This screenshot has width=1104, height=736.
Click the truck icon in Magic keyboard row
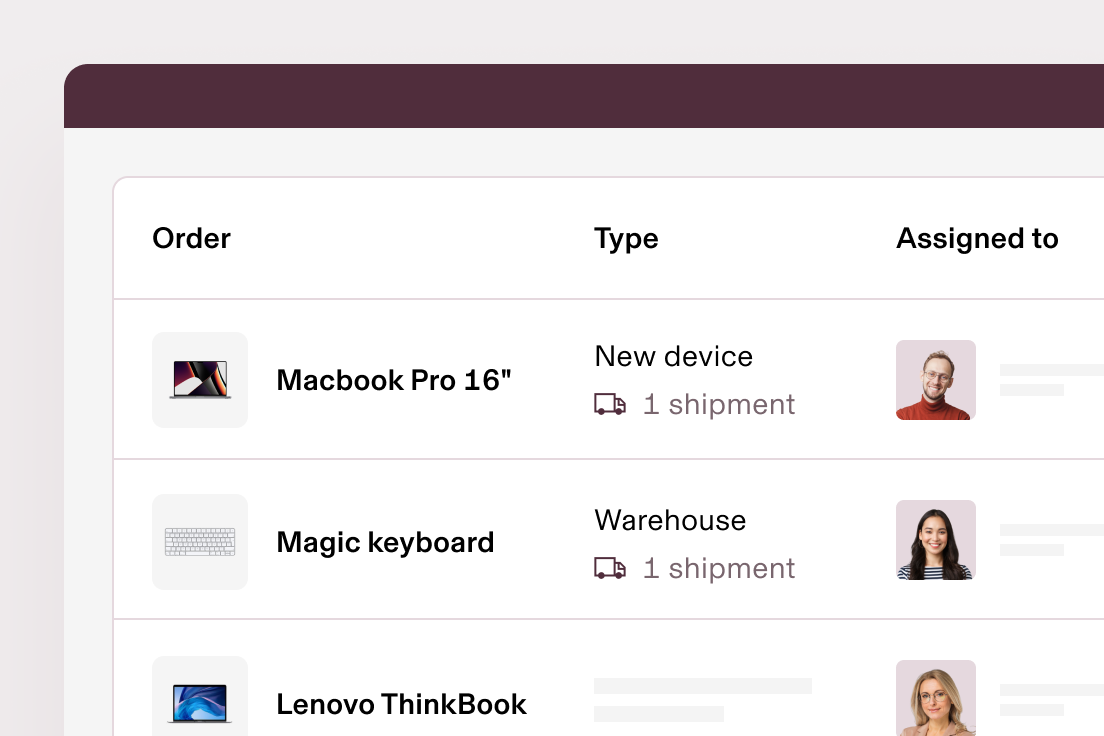(610, 568)
